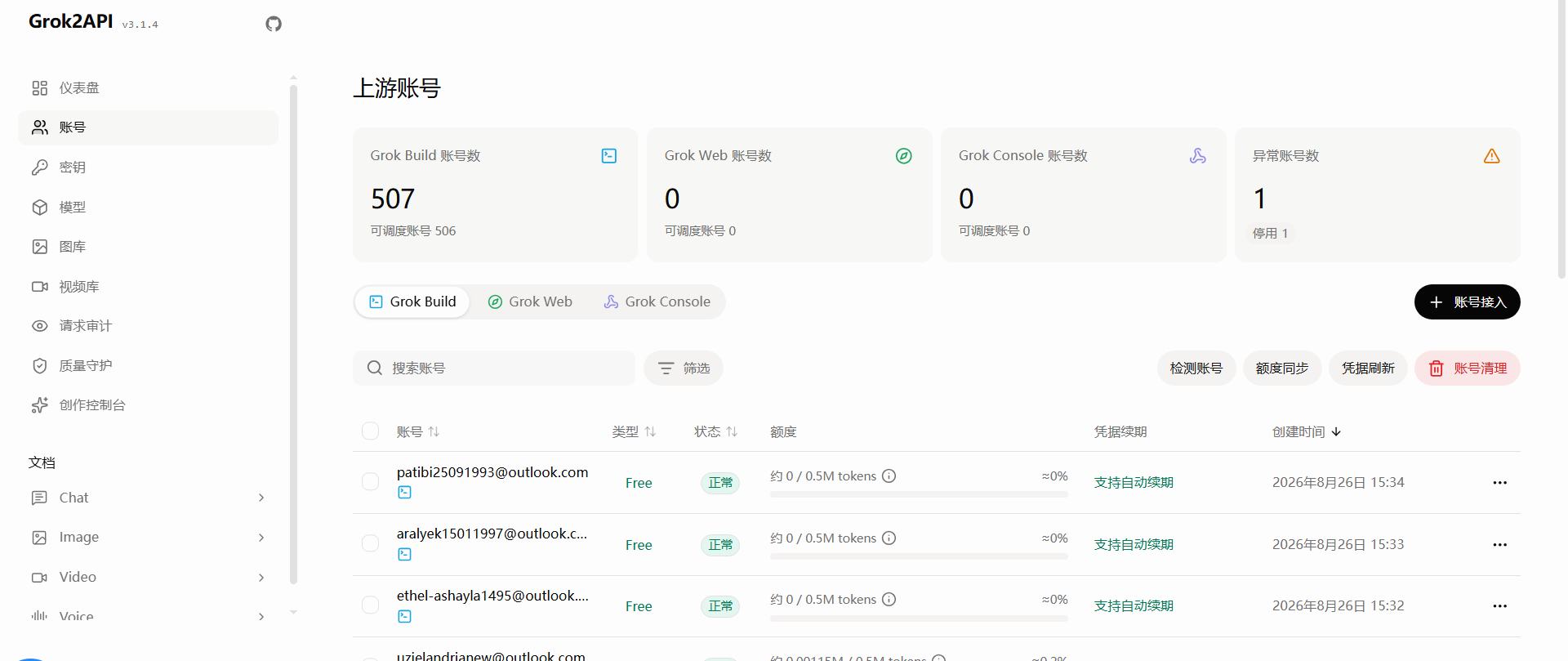Open the 筛选 filter dropdown
The height and width of the screenshot is (661, 1568).
[684, 368]
